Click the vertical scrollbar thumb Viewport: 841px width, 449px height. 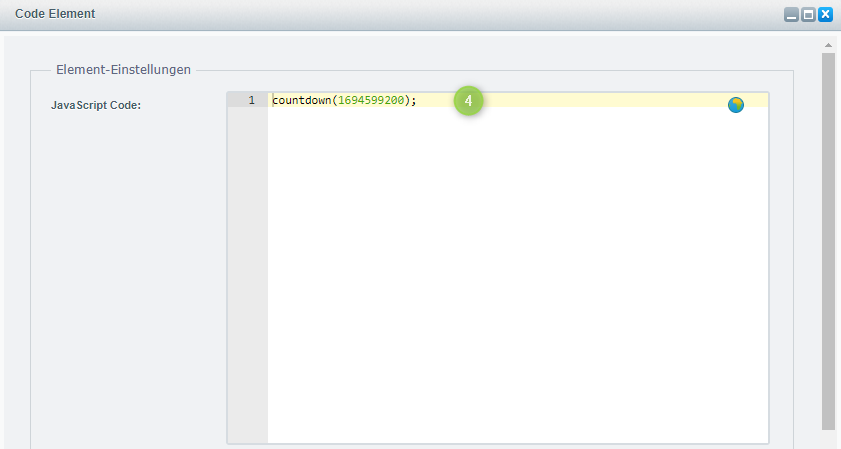point(828,241)
